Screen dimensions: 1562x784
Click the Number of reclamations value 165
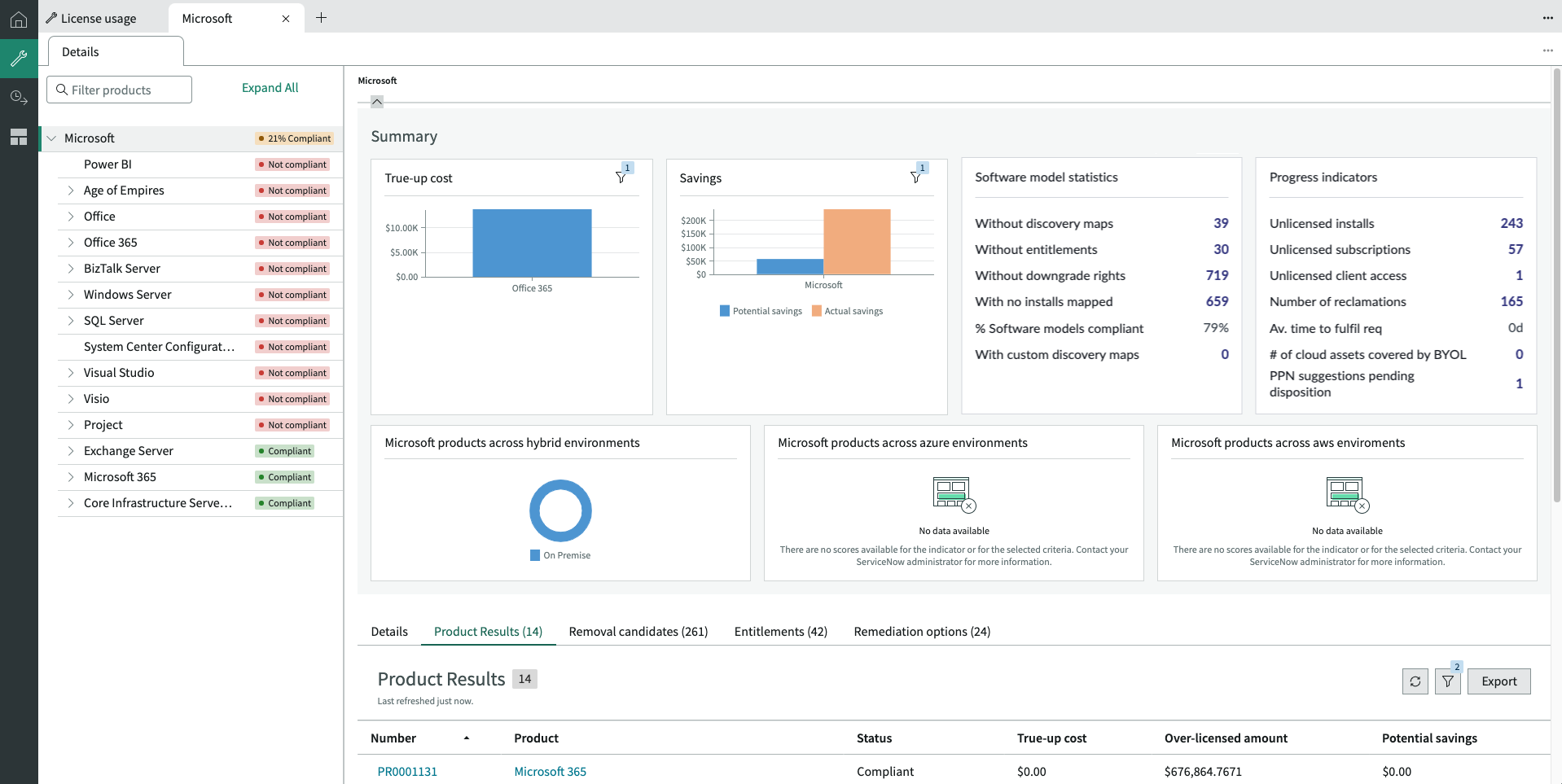click(1512, 301)
